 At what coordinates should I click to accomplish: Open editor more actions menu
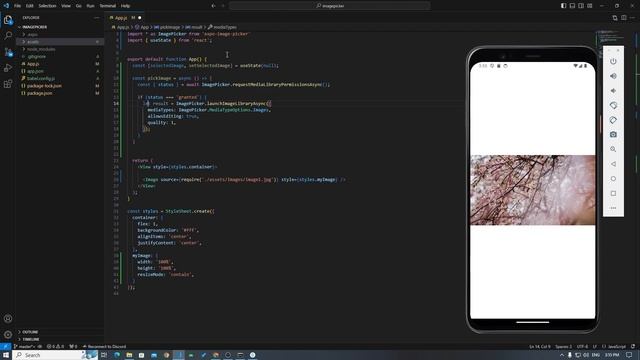coord(633,18)
